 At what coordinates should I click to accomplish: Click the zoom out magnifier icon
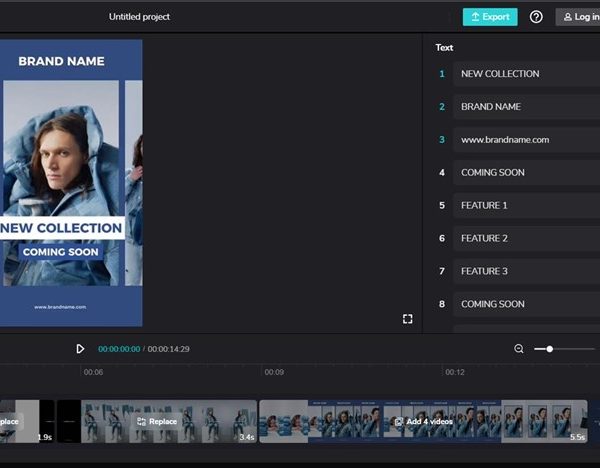point(519,349)
